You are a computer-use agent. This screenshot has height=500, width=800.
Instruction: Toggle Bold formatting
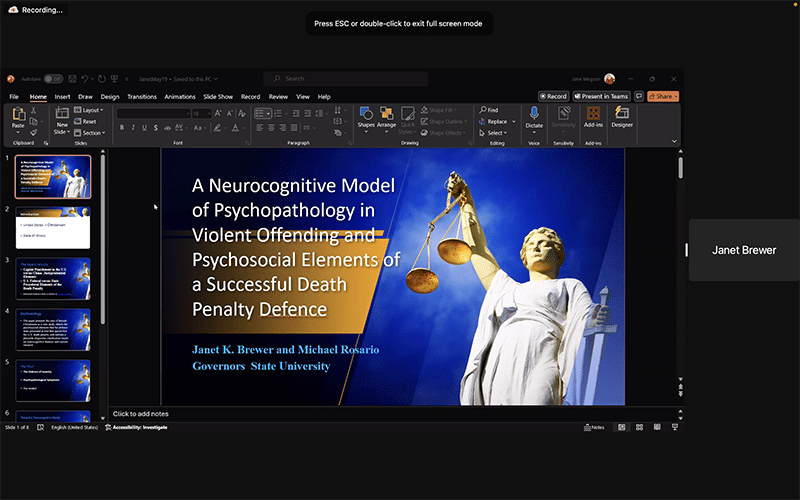(x=121, y=128)
